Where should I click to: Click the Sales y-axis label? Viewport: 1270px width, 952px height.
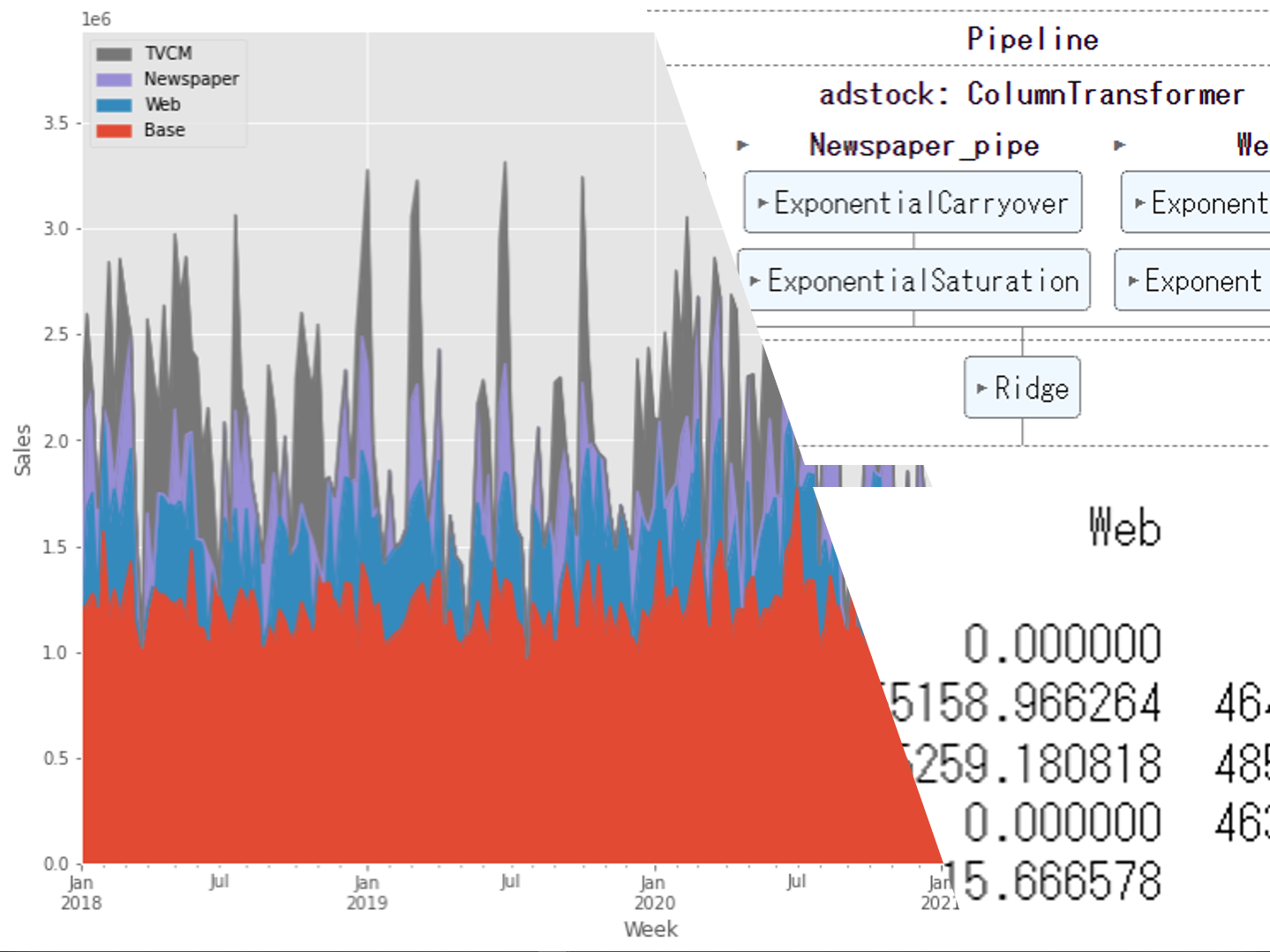22,450
